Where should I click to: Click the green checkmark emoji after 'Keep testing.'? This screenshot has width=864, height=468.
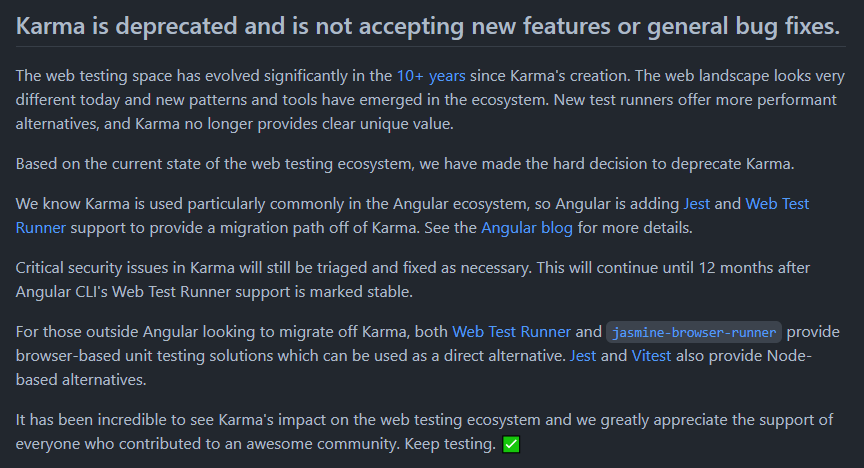511,443
